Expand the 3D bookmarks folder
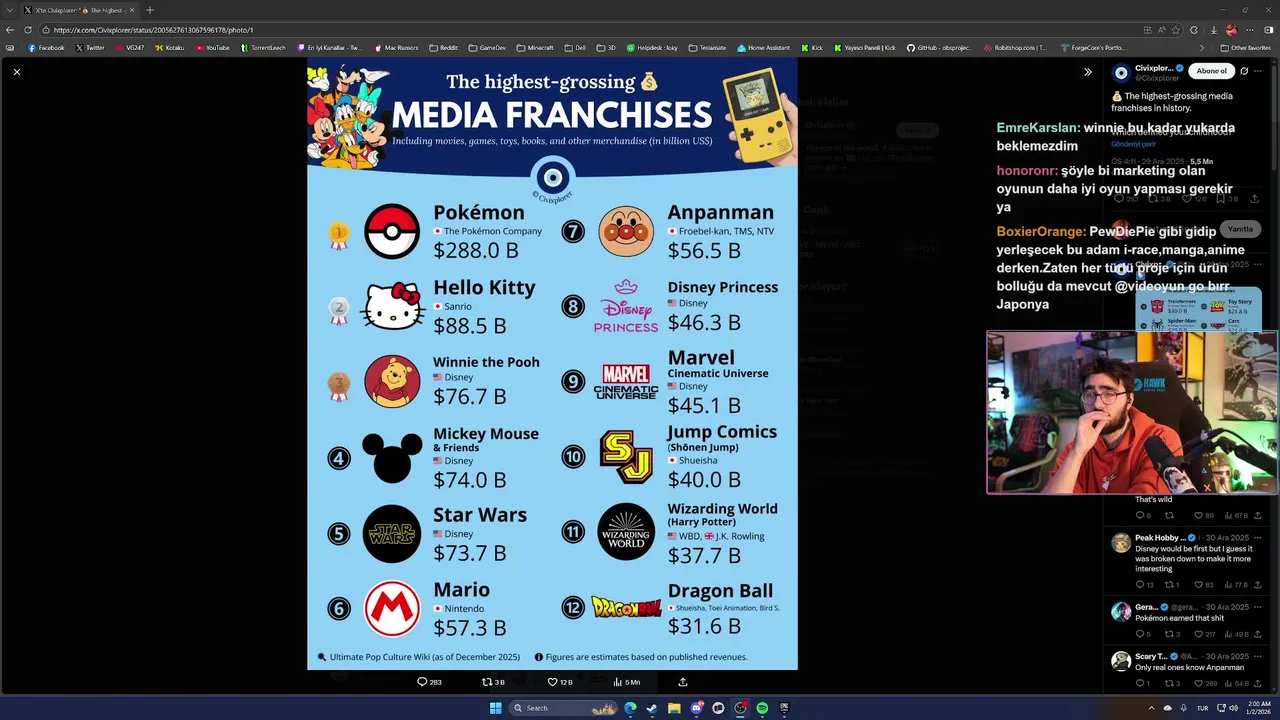The height and width of the screenshot is (720, 1280). (606, 47)
